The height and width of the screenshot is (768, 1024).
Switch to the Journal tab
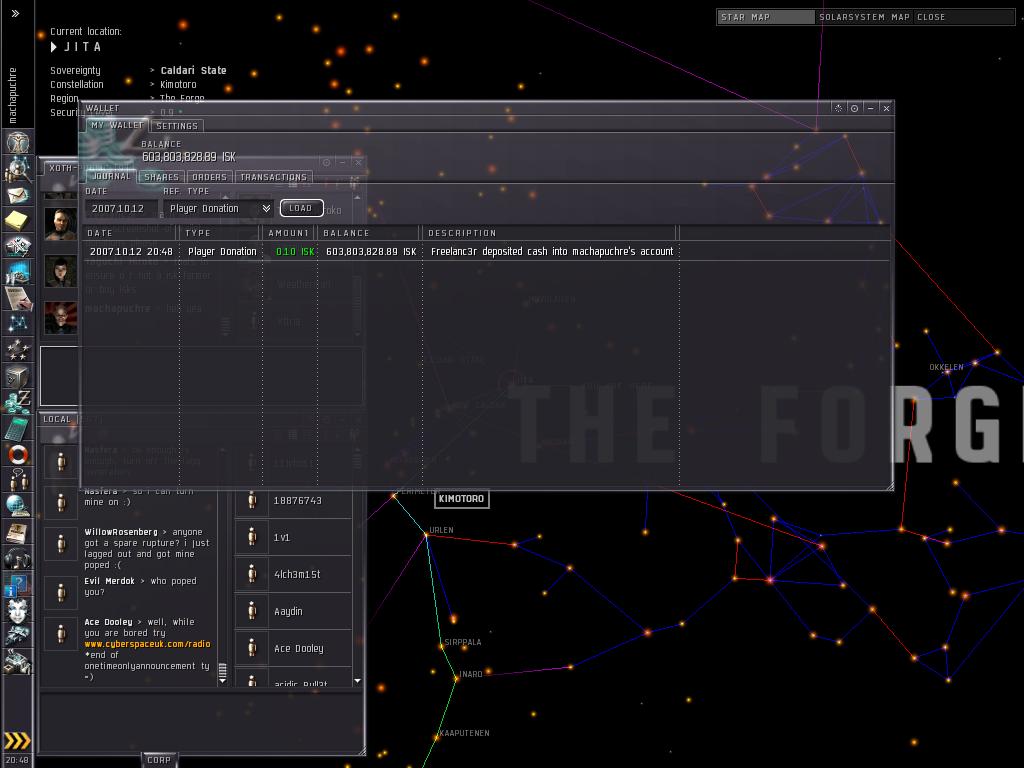tap(111, 176)
